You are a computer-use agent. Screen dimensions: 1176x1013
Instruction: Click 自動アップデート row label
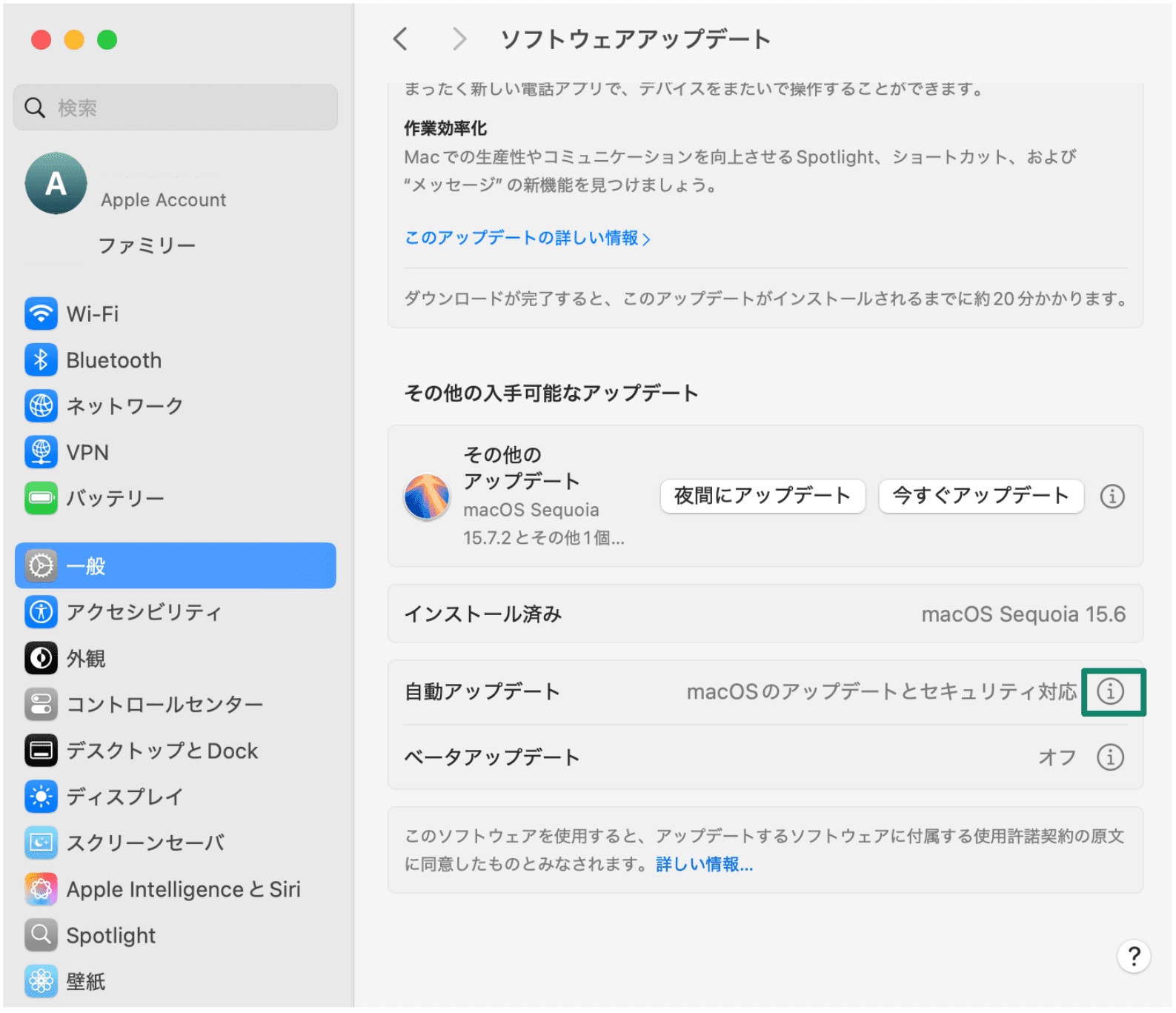(x=482, y=691)
